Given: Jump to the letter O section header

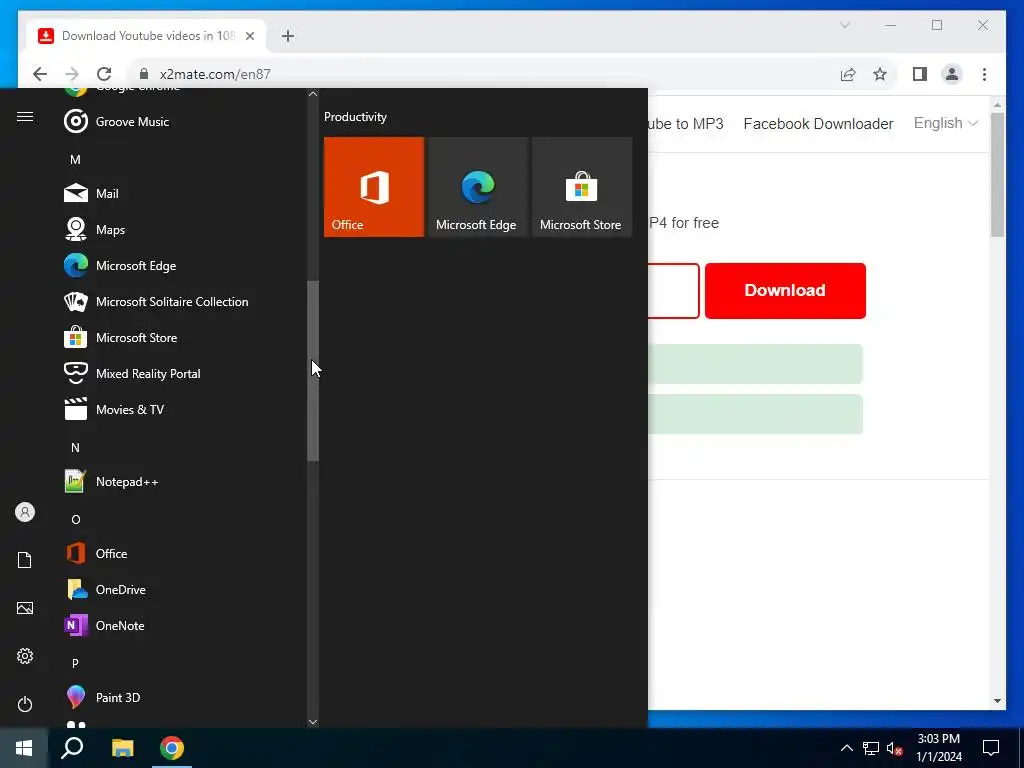Looking at the screenshot, I should (x=75, y=519).
